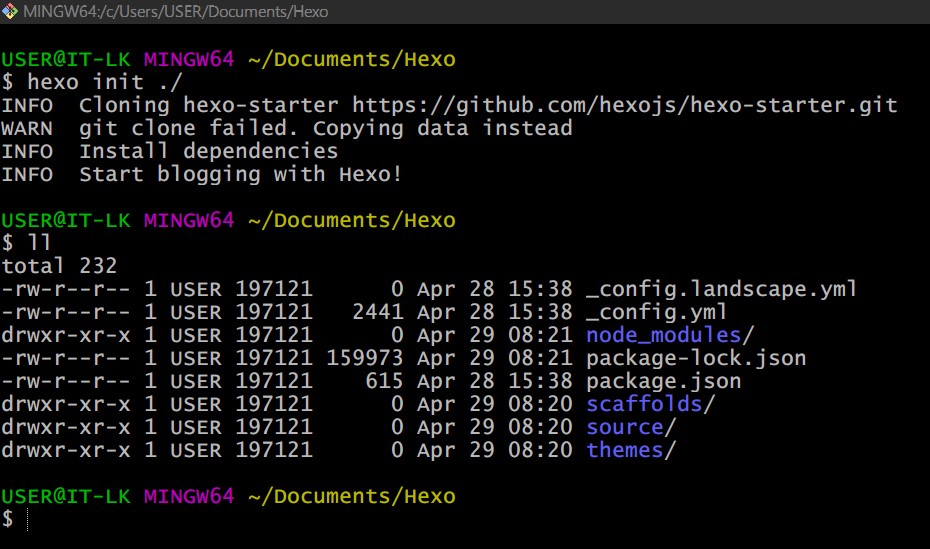Select the package.json file name
930x549 pixels.
point(663,381)
